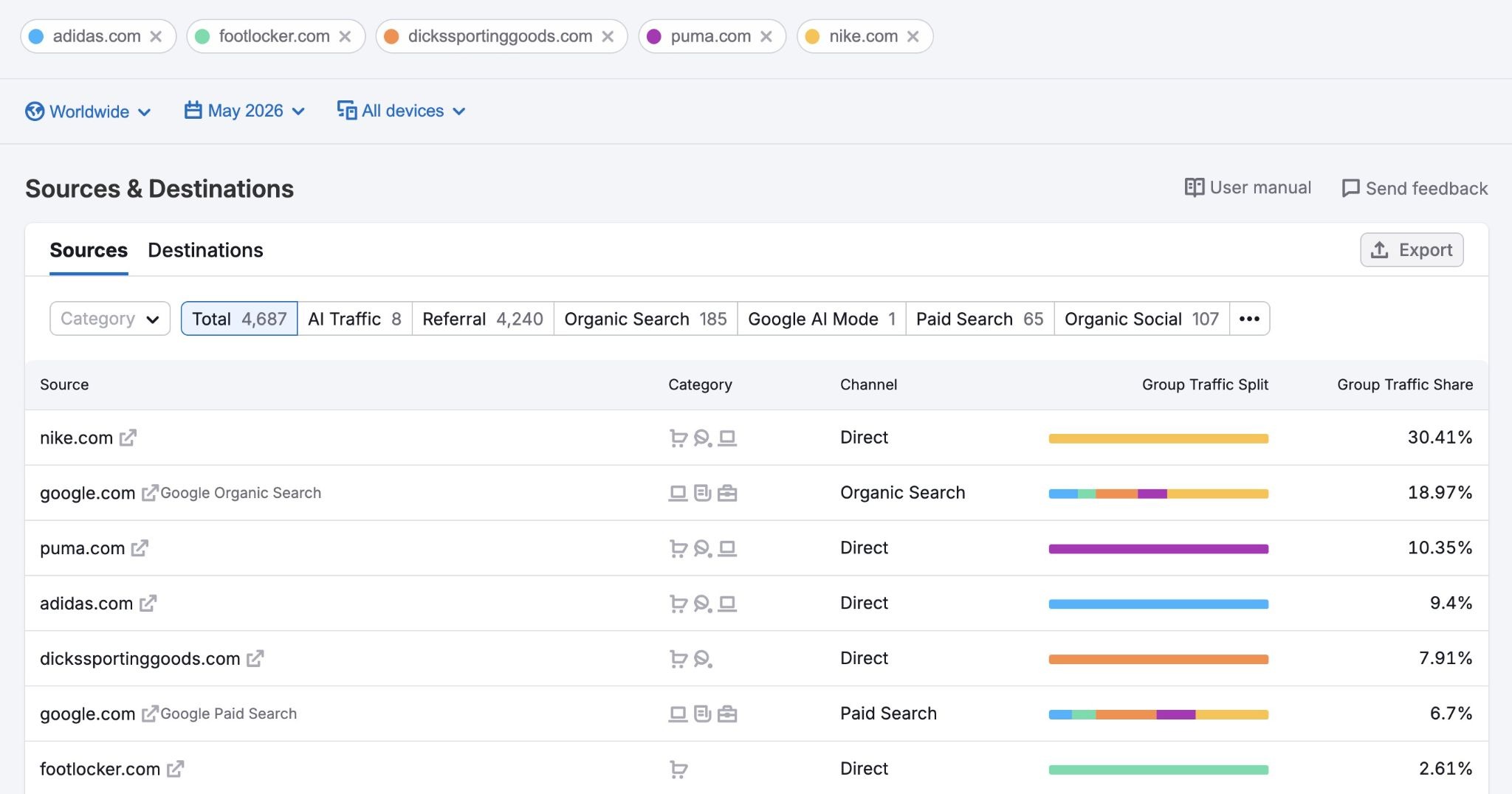Select the AI Traffic filter

(354, 319)
